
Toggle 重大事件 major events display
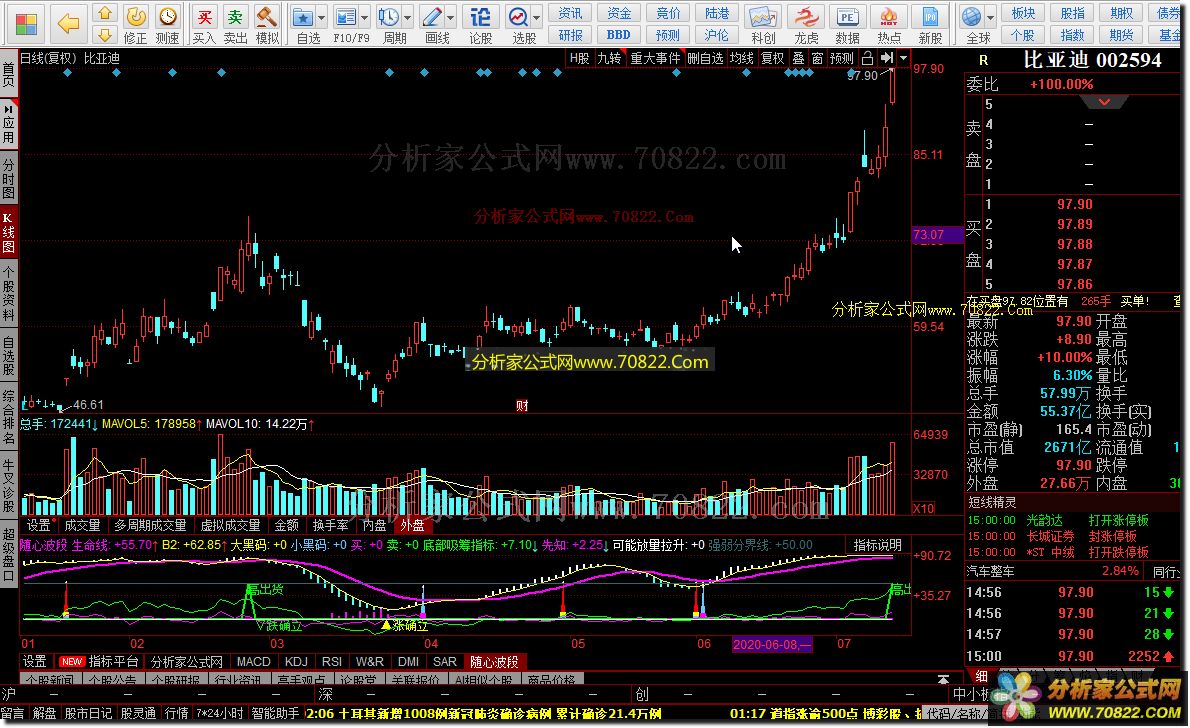point(655,58)
